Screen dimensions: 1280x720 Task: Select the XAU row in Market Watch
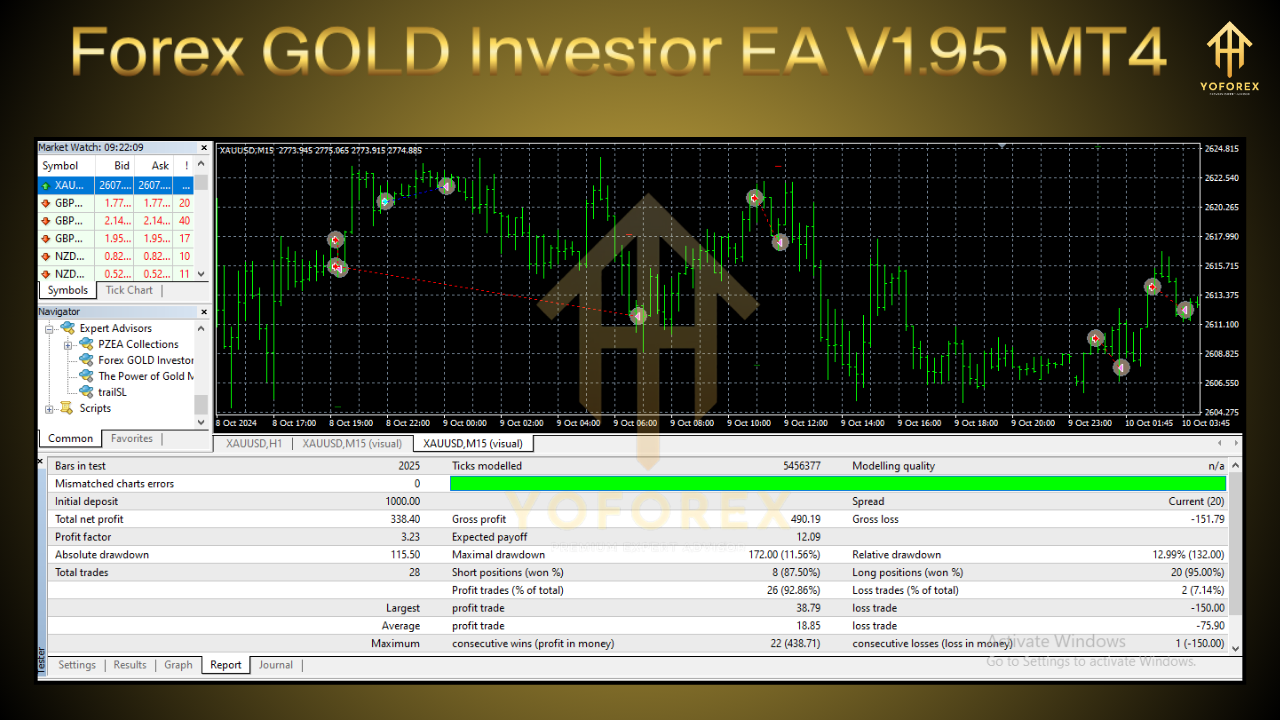pos(116,185)
